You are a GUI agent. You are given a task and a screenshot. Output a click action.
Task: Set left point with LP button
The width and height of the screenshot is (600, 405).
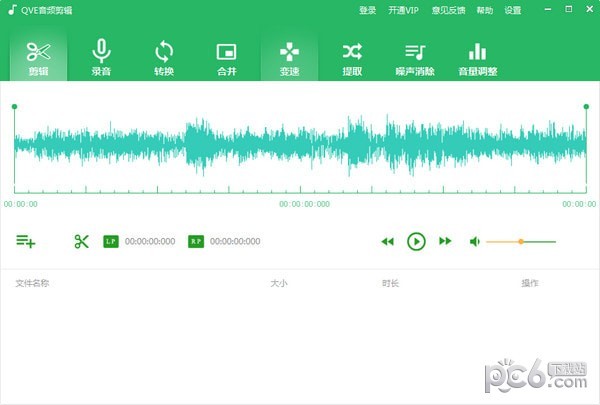pyautogui.click(x=111, y=241)
